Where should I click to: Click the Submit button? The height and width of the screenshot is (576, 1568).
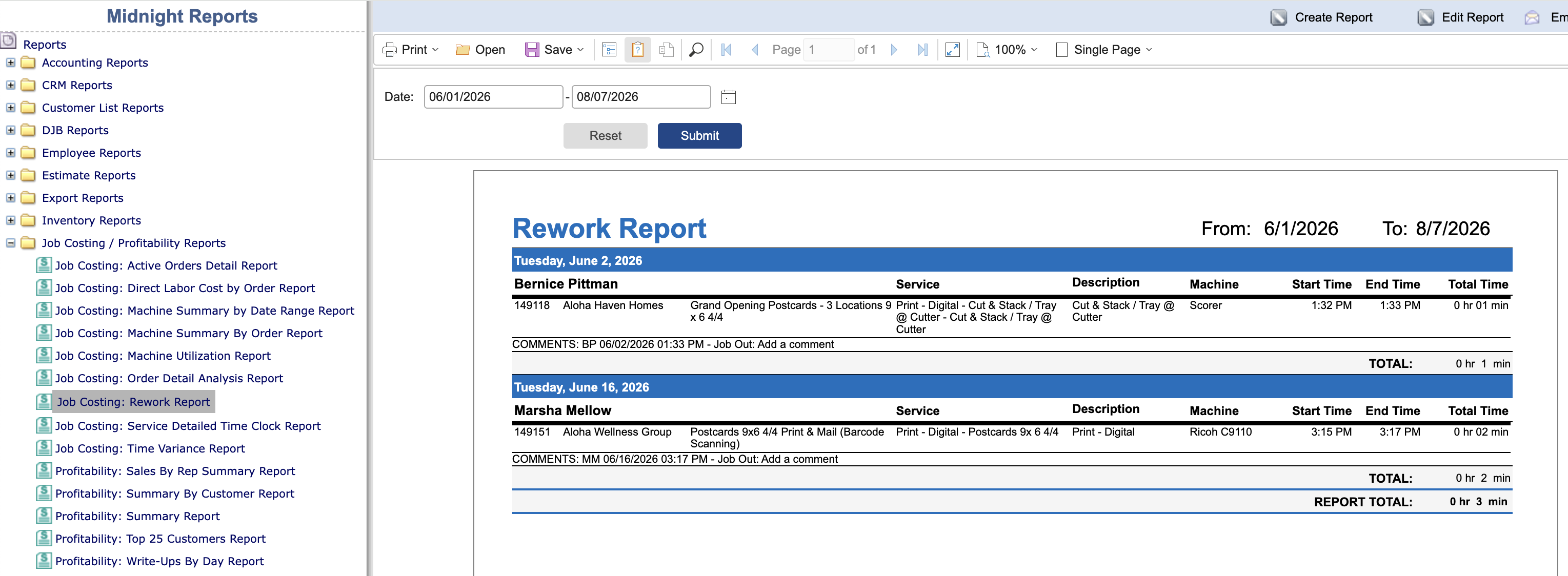(699, 136)
